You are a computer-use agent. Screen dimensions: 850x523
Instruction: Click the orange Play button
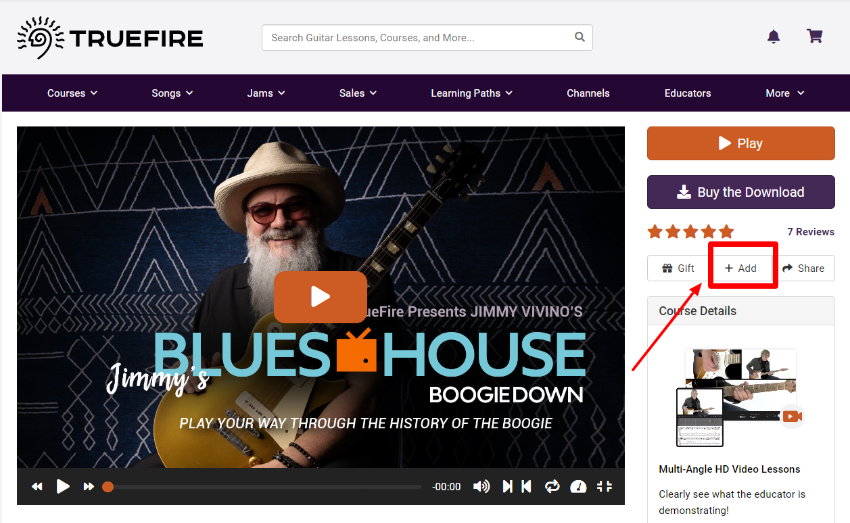(740, 143)
